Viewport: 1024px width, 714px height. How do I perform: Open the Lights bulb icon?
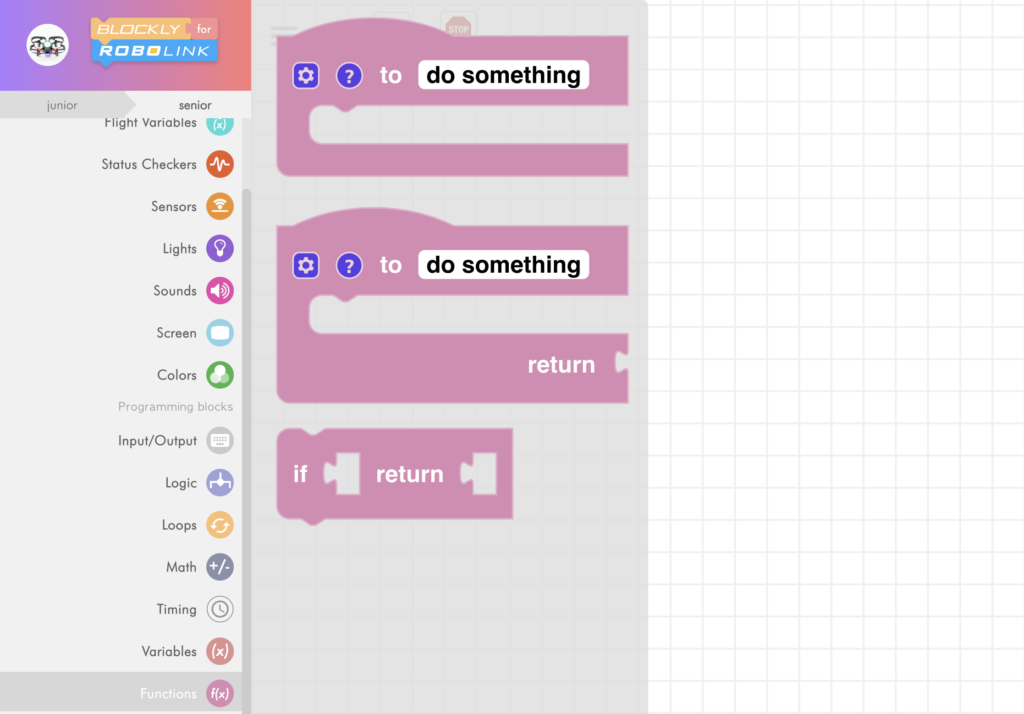[x=220, y=248]
